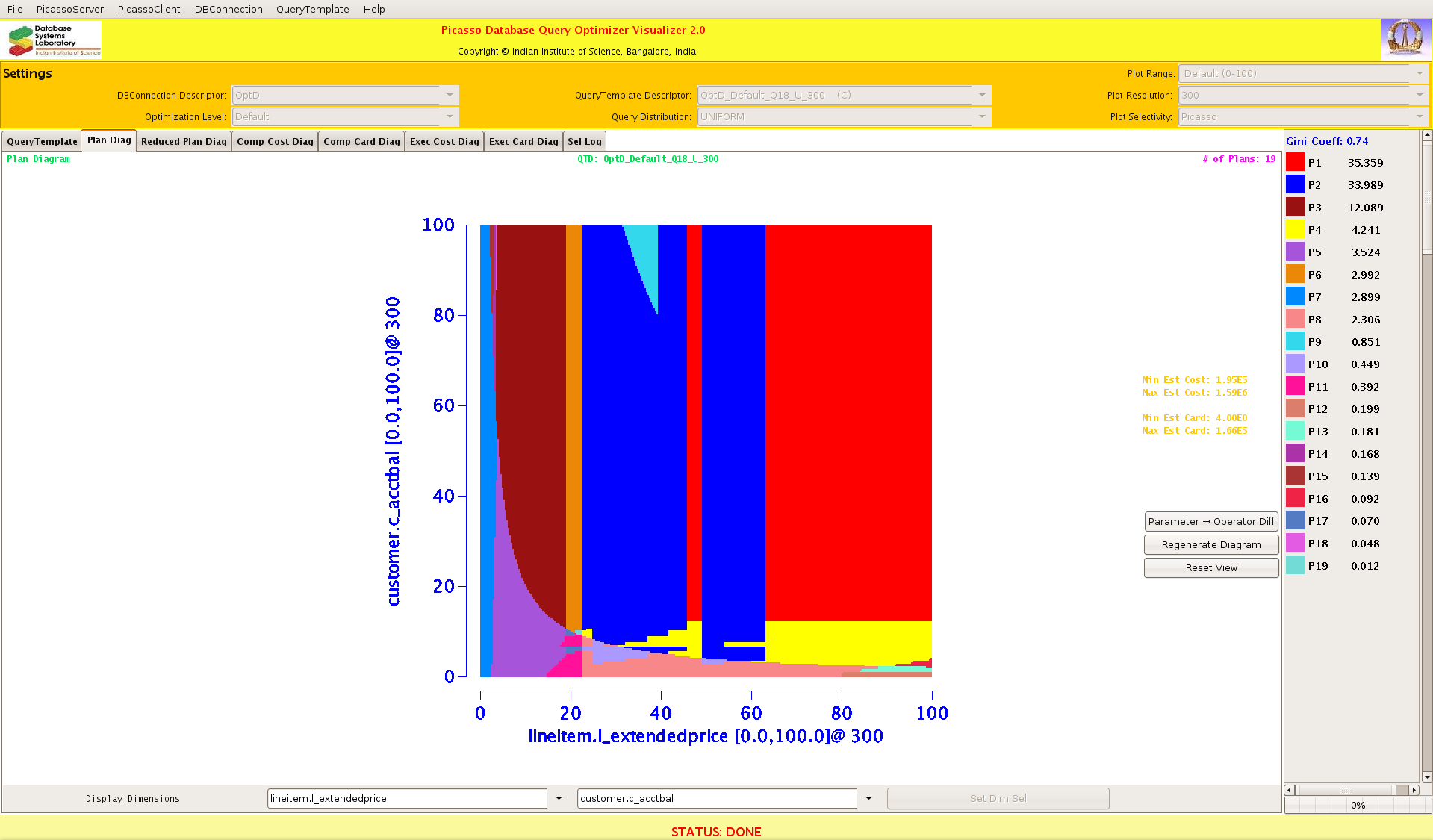Image resolution: width=1433 pixels, height=840 pixels.
Task: Expand the Plot Resolution dropdown
Action: point(1419,95)
